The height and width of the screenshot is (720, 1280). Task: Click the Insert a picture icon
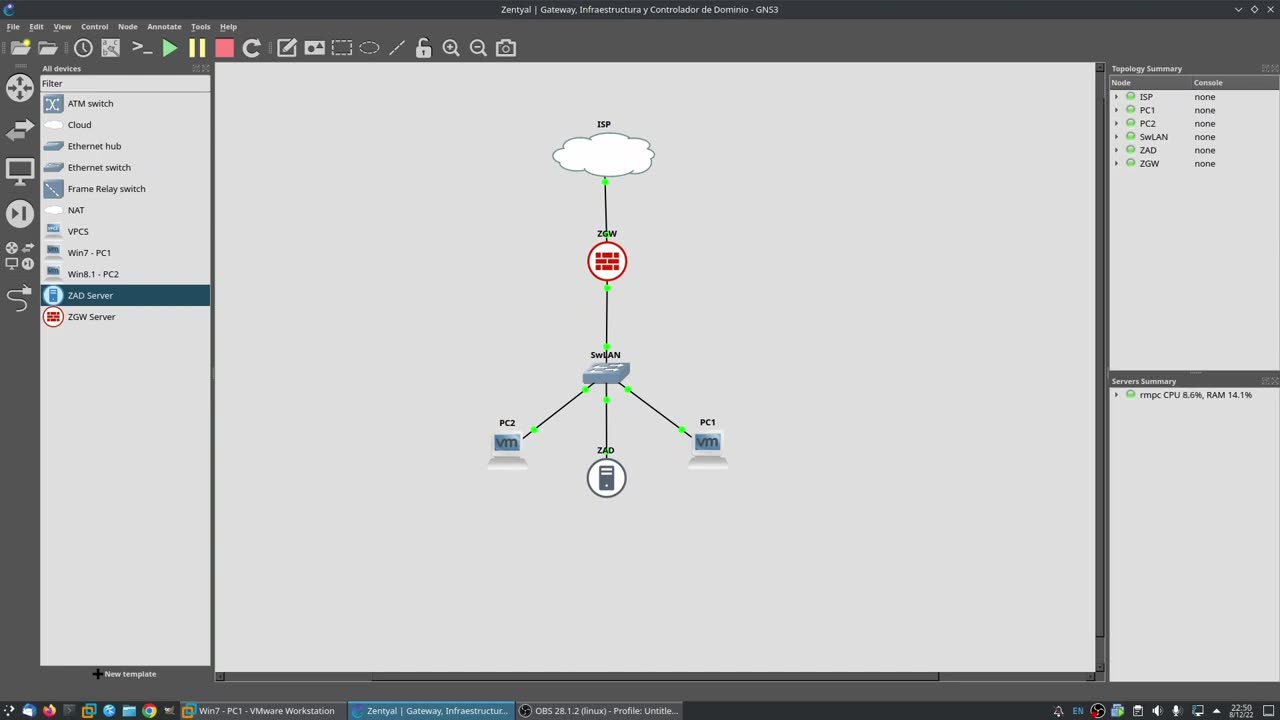315,48
